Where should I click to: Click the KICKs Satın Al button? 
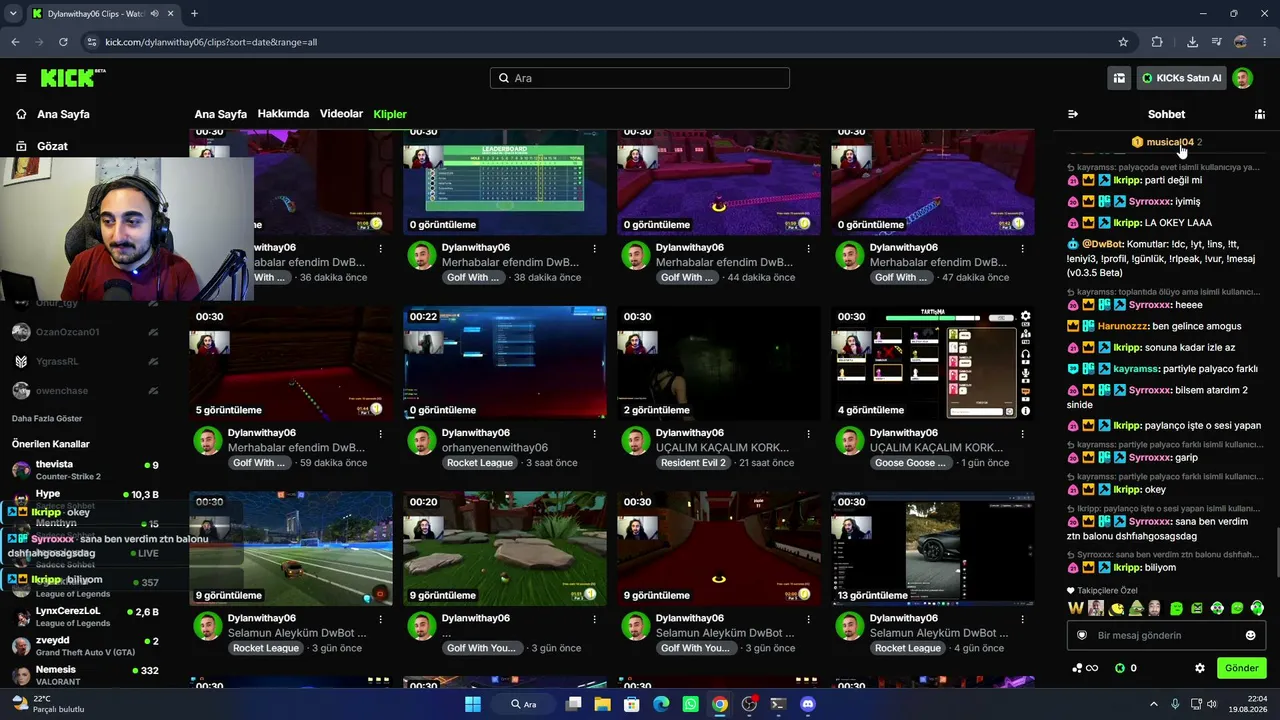point(1182,78)
